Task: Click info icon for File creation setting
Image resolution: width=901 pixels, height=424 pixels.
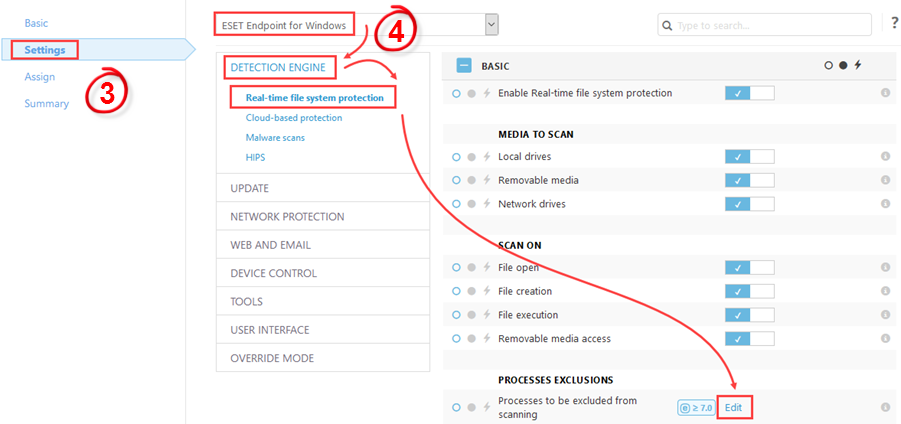Action: [x=885, y=291]
